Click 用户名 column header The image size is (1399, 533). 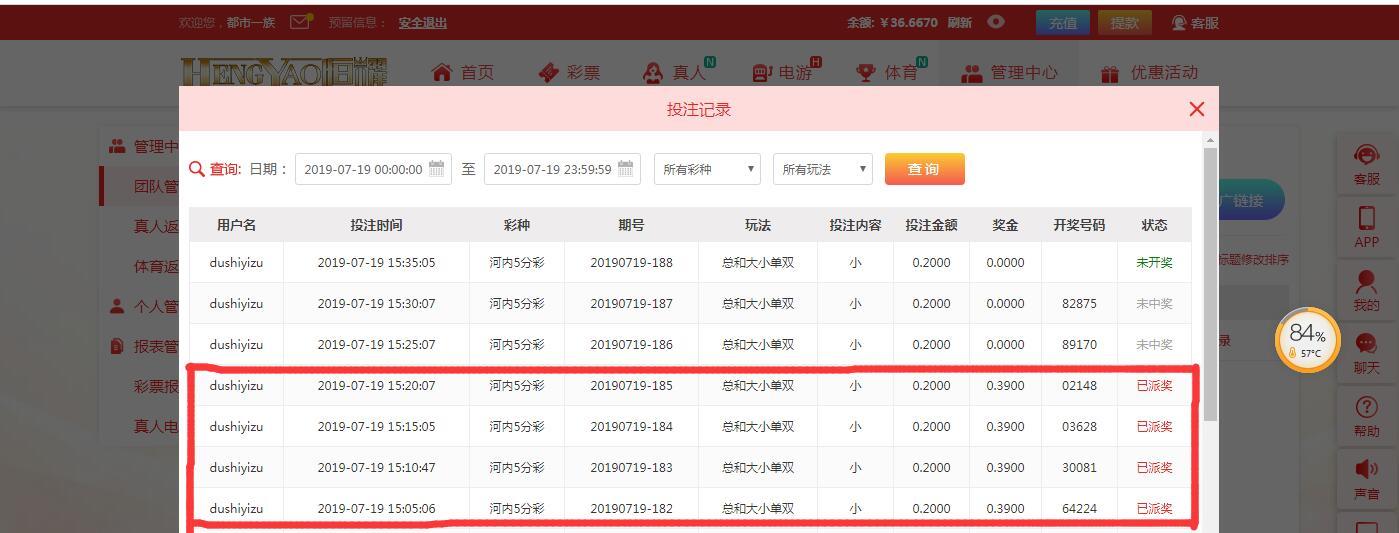pyautogui.click(x=236, y=225)
